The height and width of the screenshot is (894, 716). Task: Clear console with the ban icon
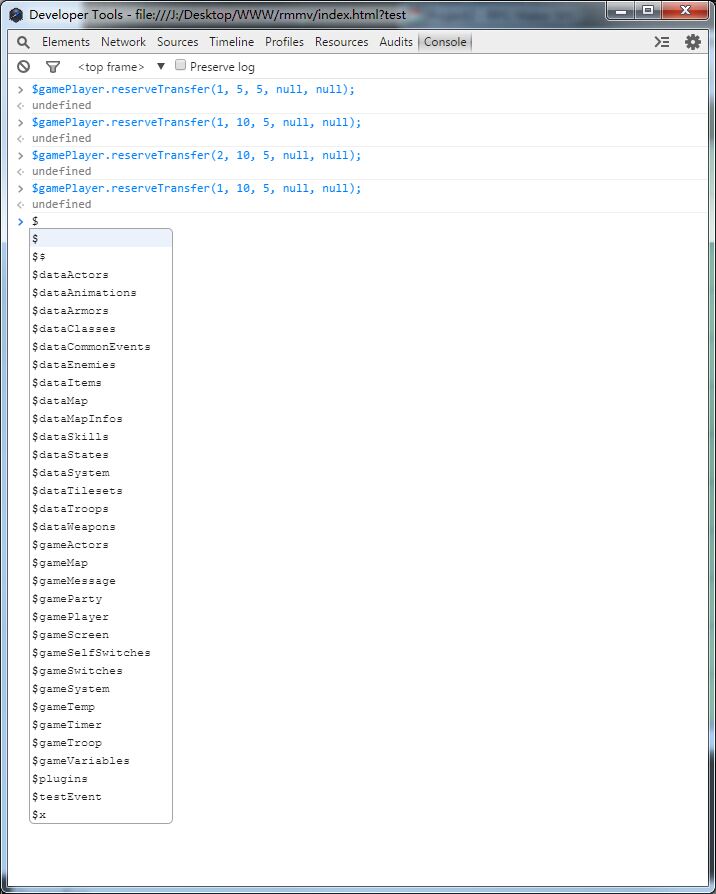click(23, 67)
